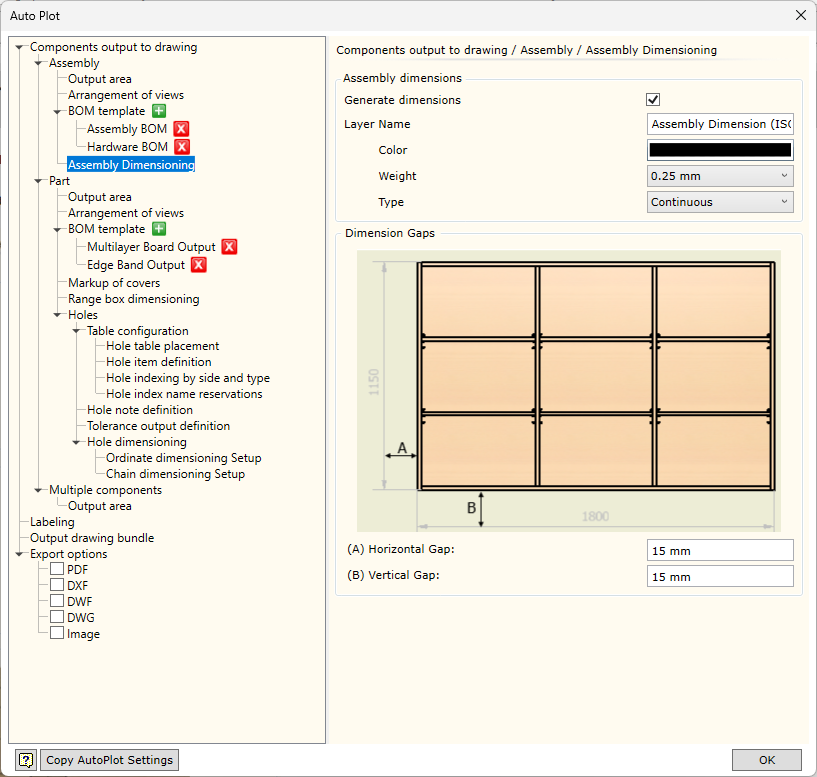Edit the Horizontal Gap value field
The image size is (817, 777).
click(x=720, y=550)
